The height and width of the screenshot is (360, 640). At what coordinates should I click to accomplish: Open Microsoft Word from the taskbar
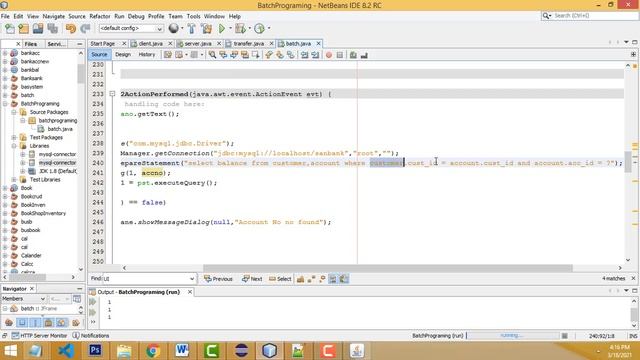(x=182, y=350)
